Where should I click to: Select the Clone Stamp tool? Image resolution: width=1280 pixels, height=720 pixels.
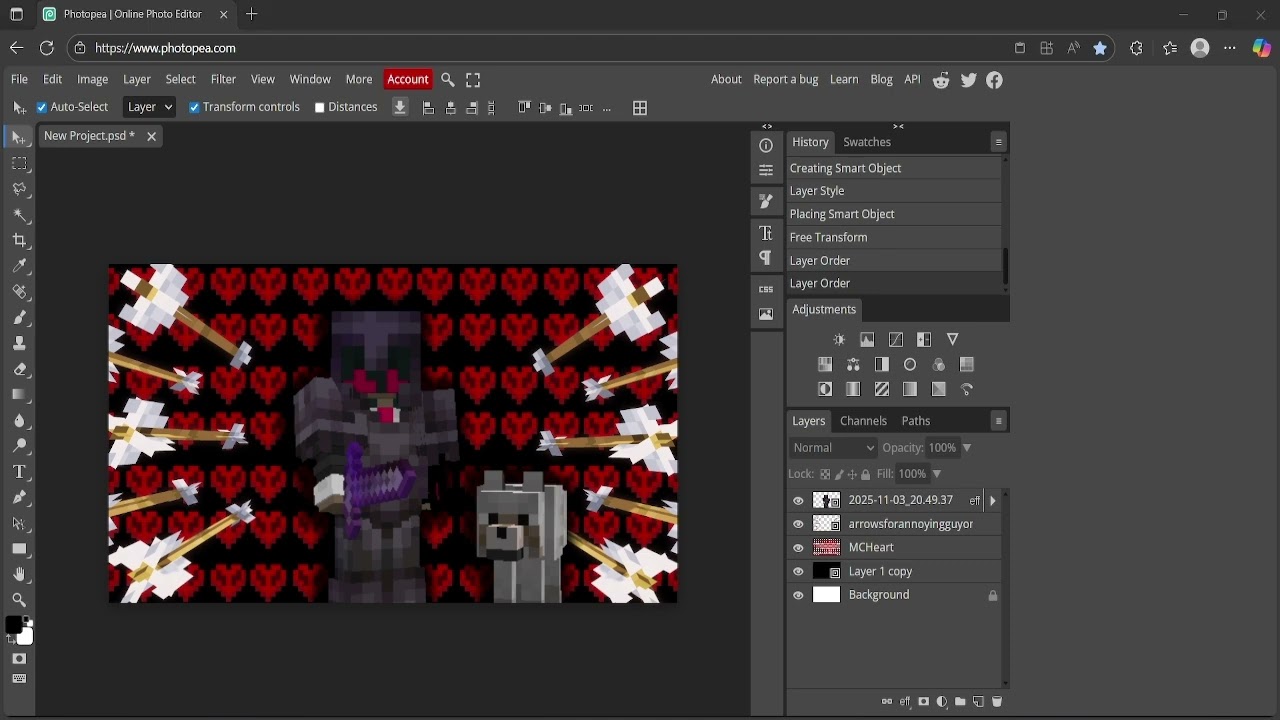point(19,343)
